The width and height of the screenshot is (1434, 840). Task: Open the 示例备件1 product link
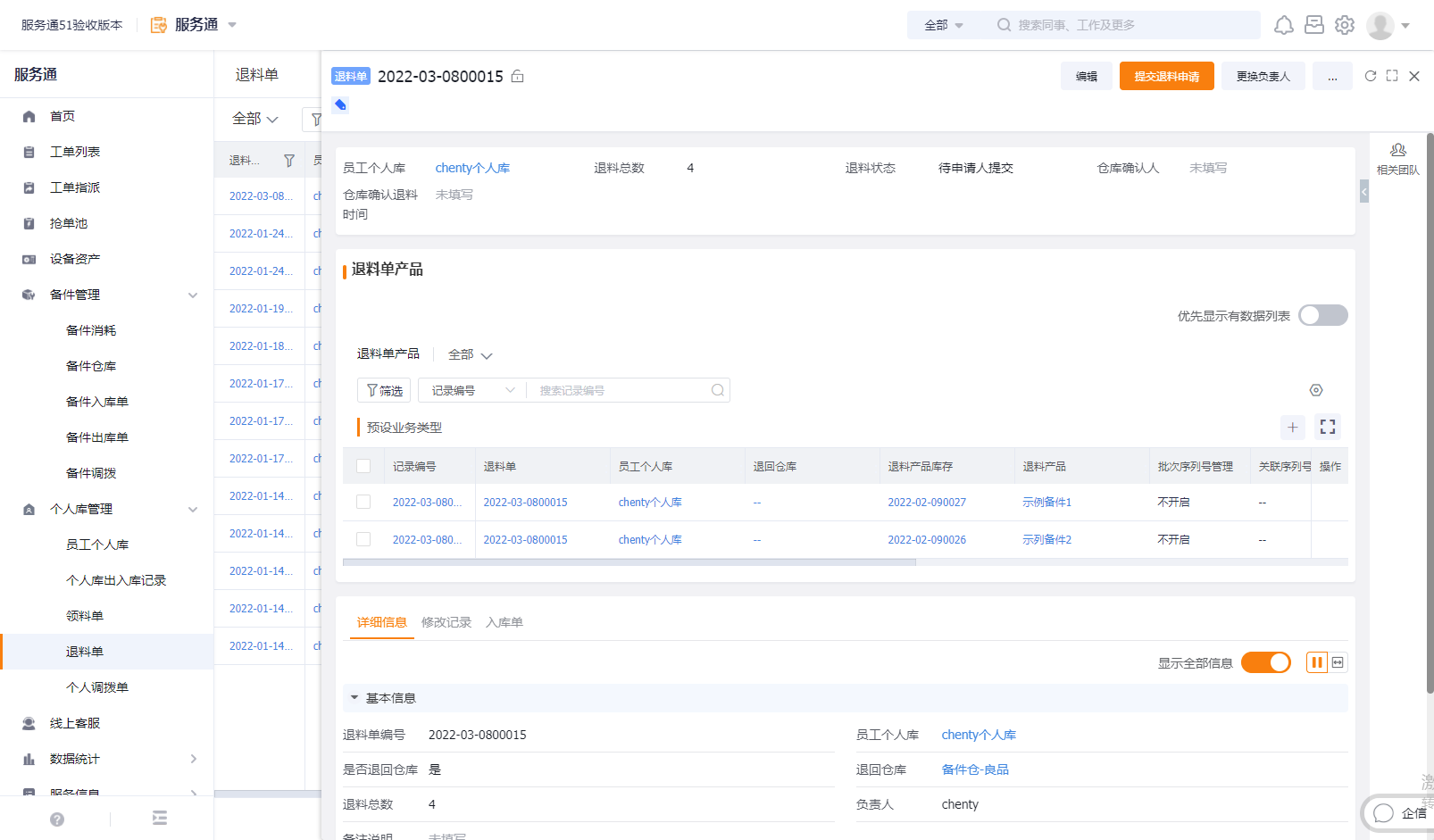[1046, 502]
